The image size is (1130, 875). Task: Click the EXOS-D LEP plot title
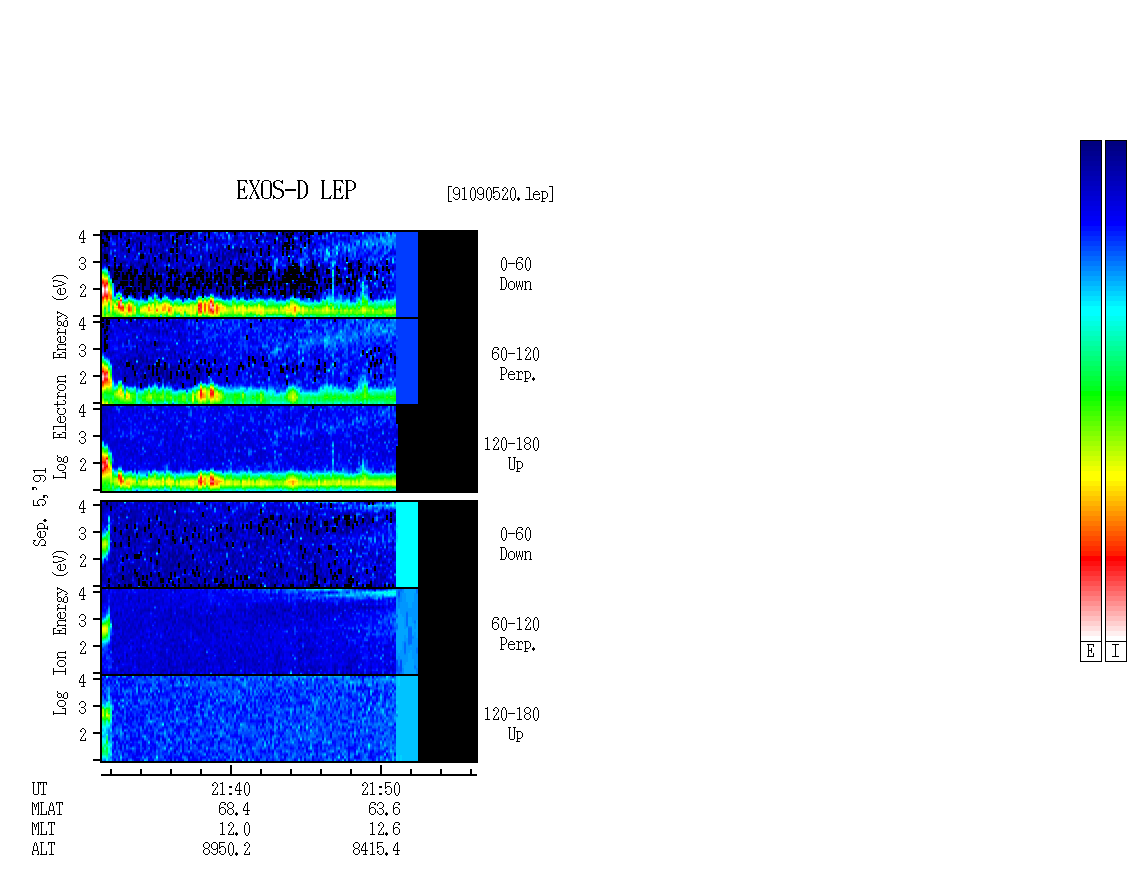(x=296, y=190)
